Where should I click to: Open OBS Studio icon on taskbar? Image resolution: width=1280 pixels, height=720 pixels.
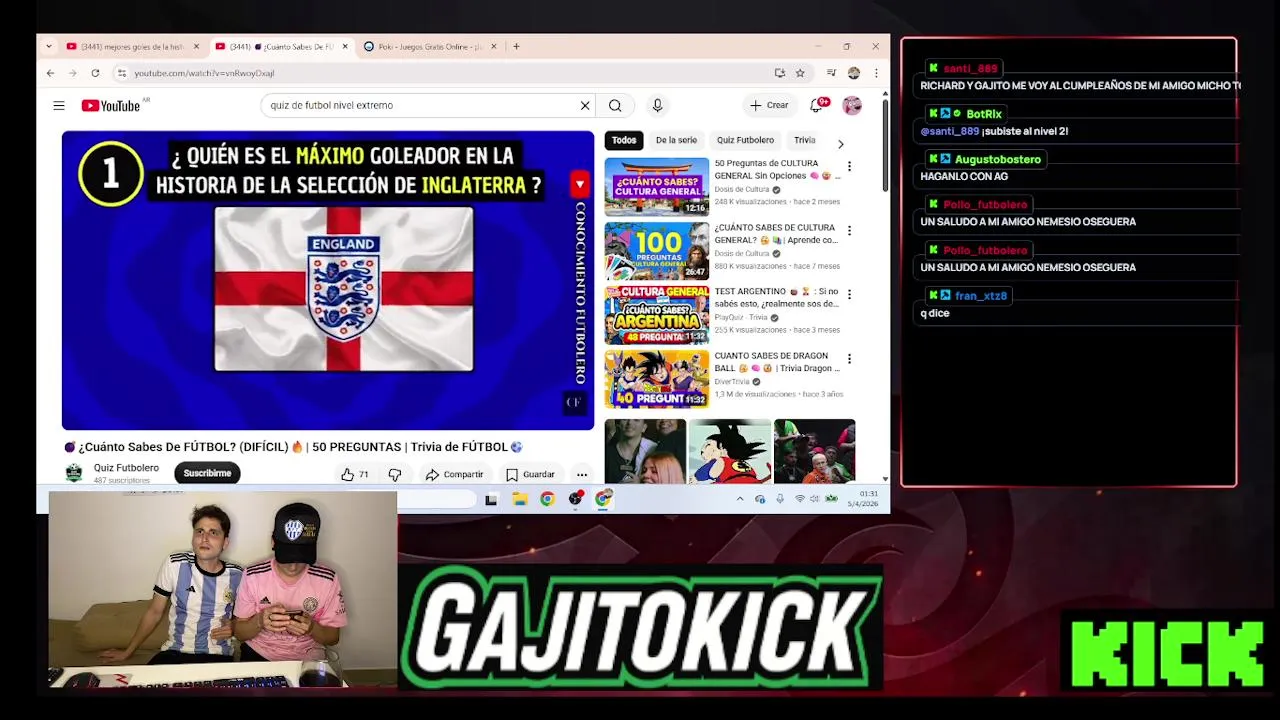576,499
